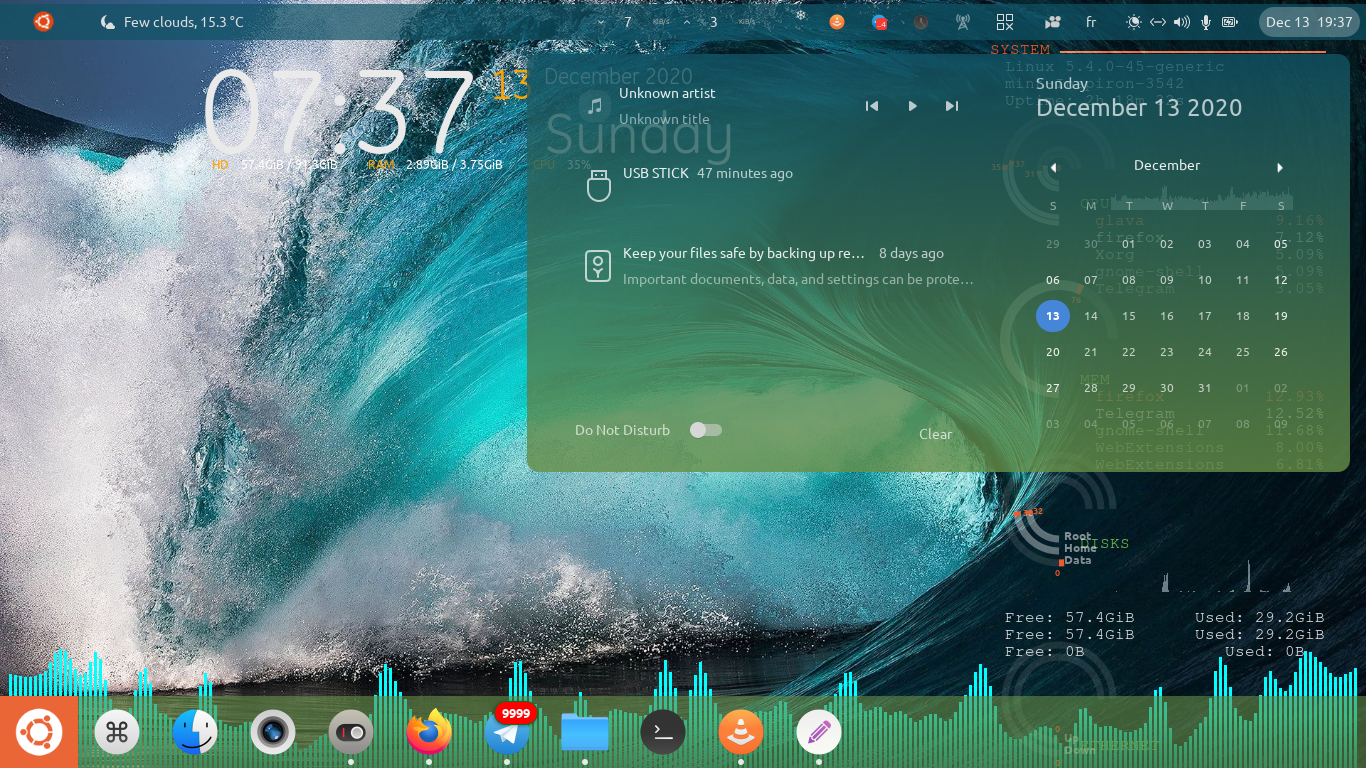Open the backup reminder notification

click(x=779, y=266)
